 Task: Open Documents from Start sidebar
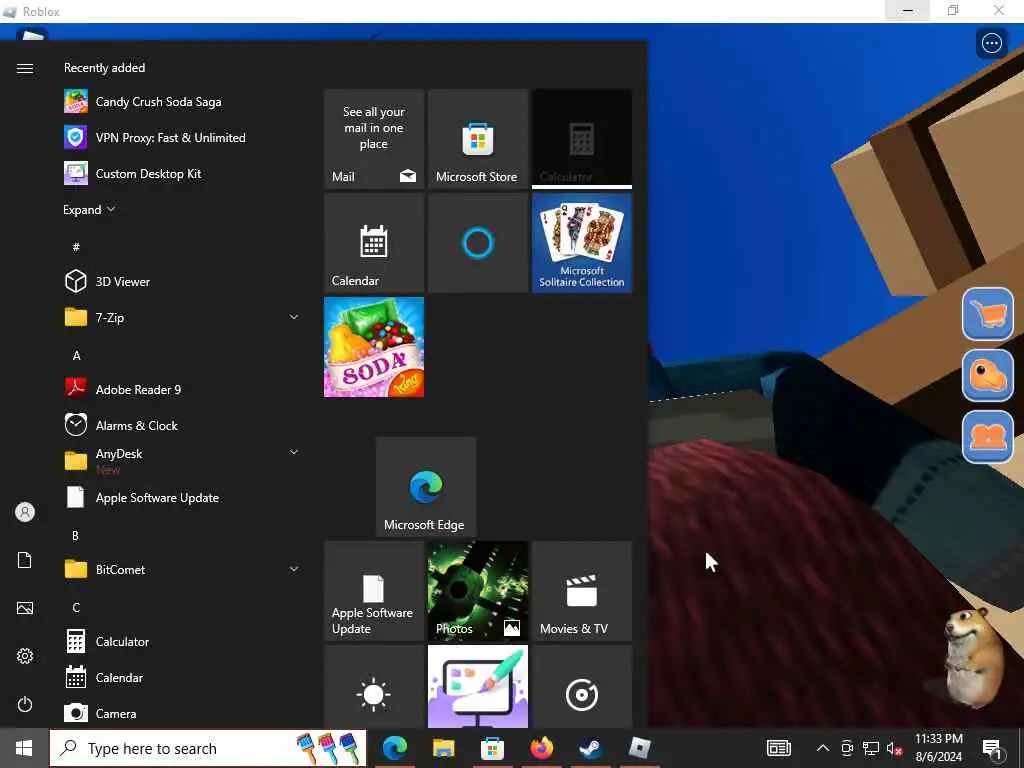click(x=25, y=560)
